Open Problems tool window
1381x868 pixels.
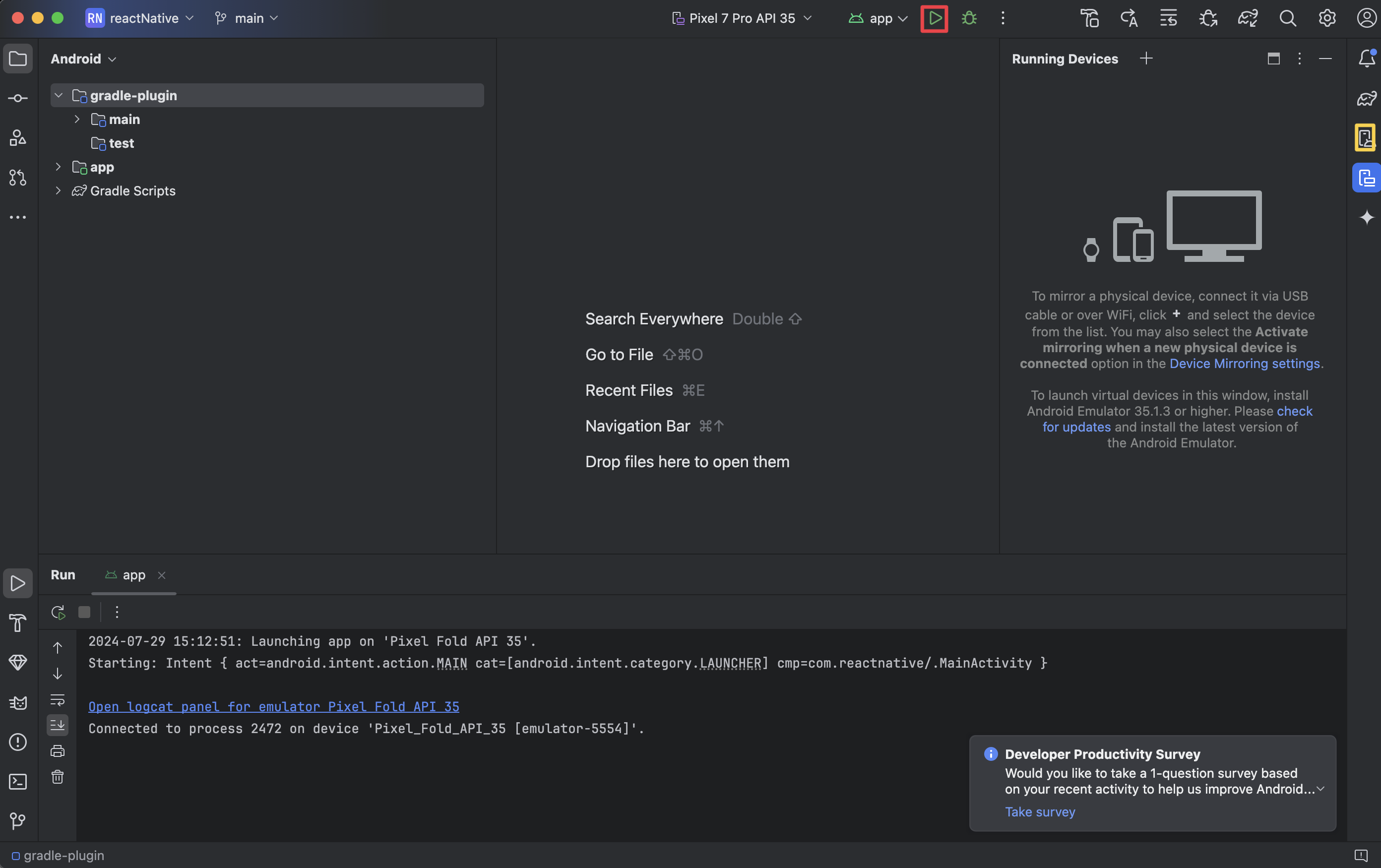click(x=18, y=742)
